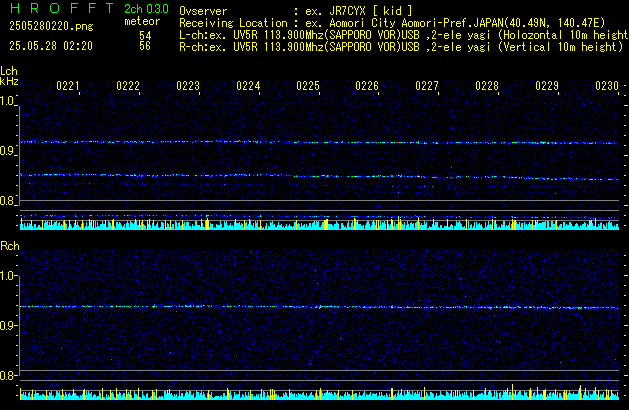Click the R-ch UV5R 113.900Mhz line
This screenshot has height=410, width=629.
point(401,47)
